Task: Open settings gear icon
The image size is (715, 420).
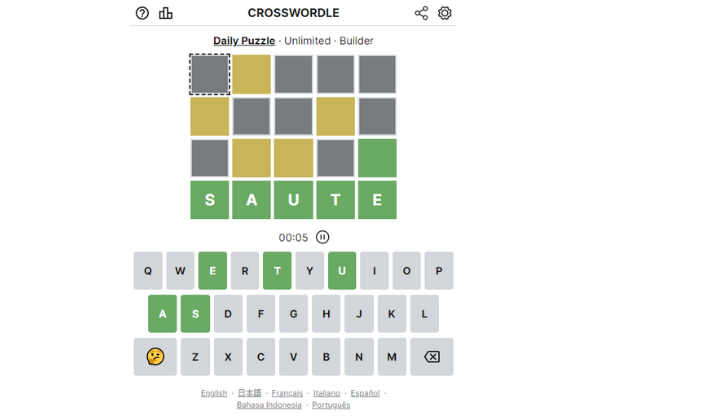Action: (x=445, y=13)
